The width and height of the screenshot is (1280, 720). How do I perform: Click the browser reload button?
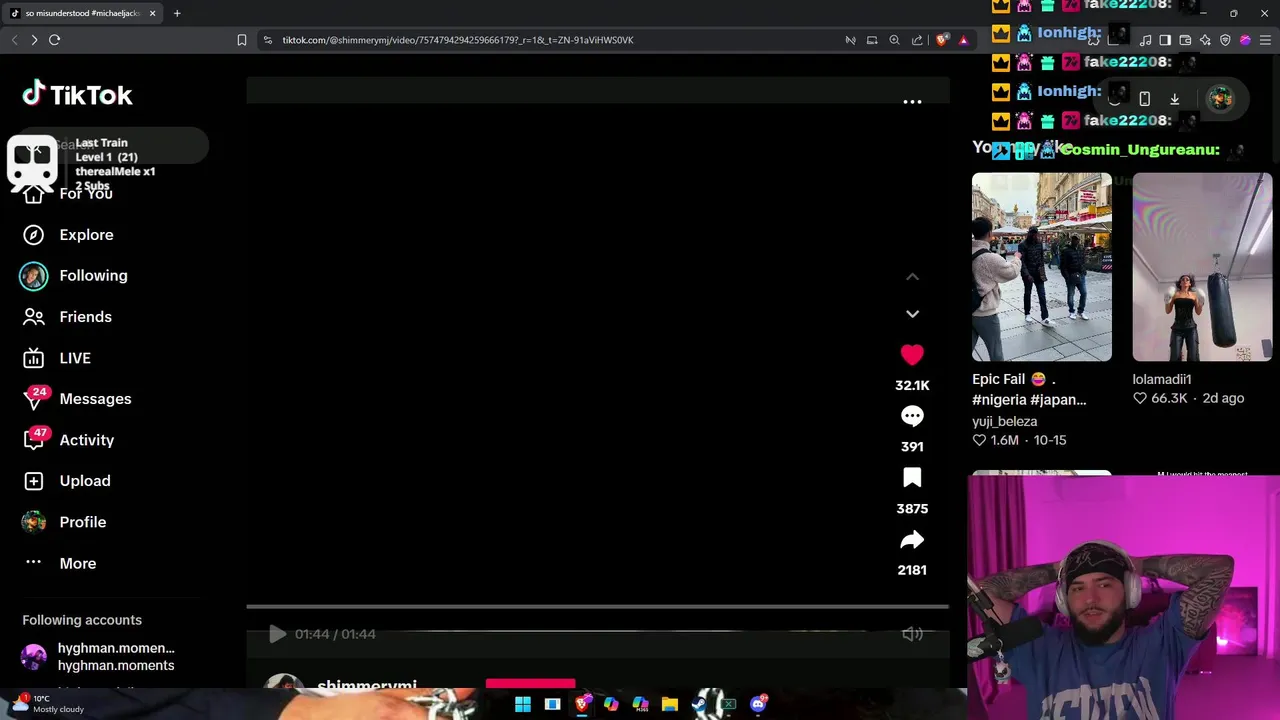click(54, 40)
